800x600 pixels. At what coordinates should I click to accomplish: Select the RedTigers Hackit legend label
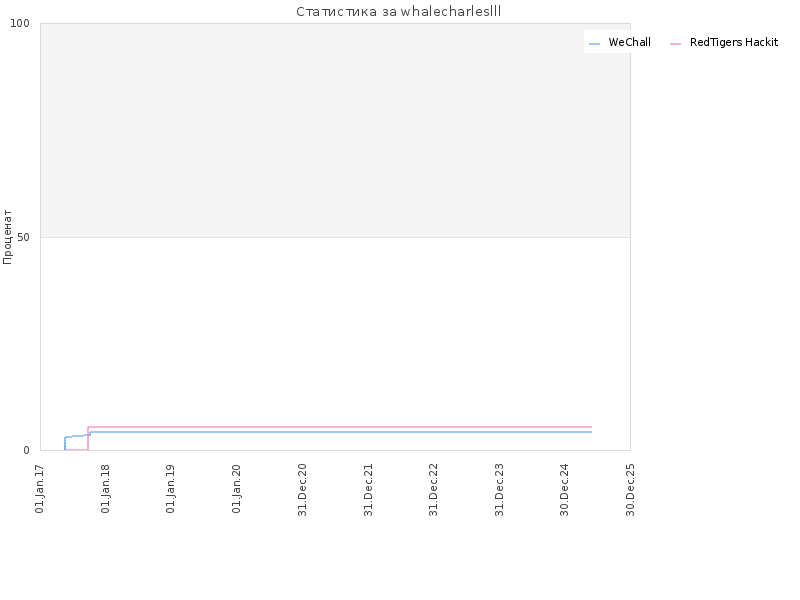point(734,42)
